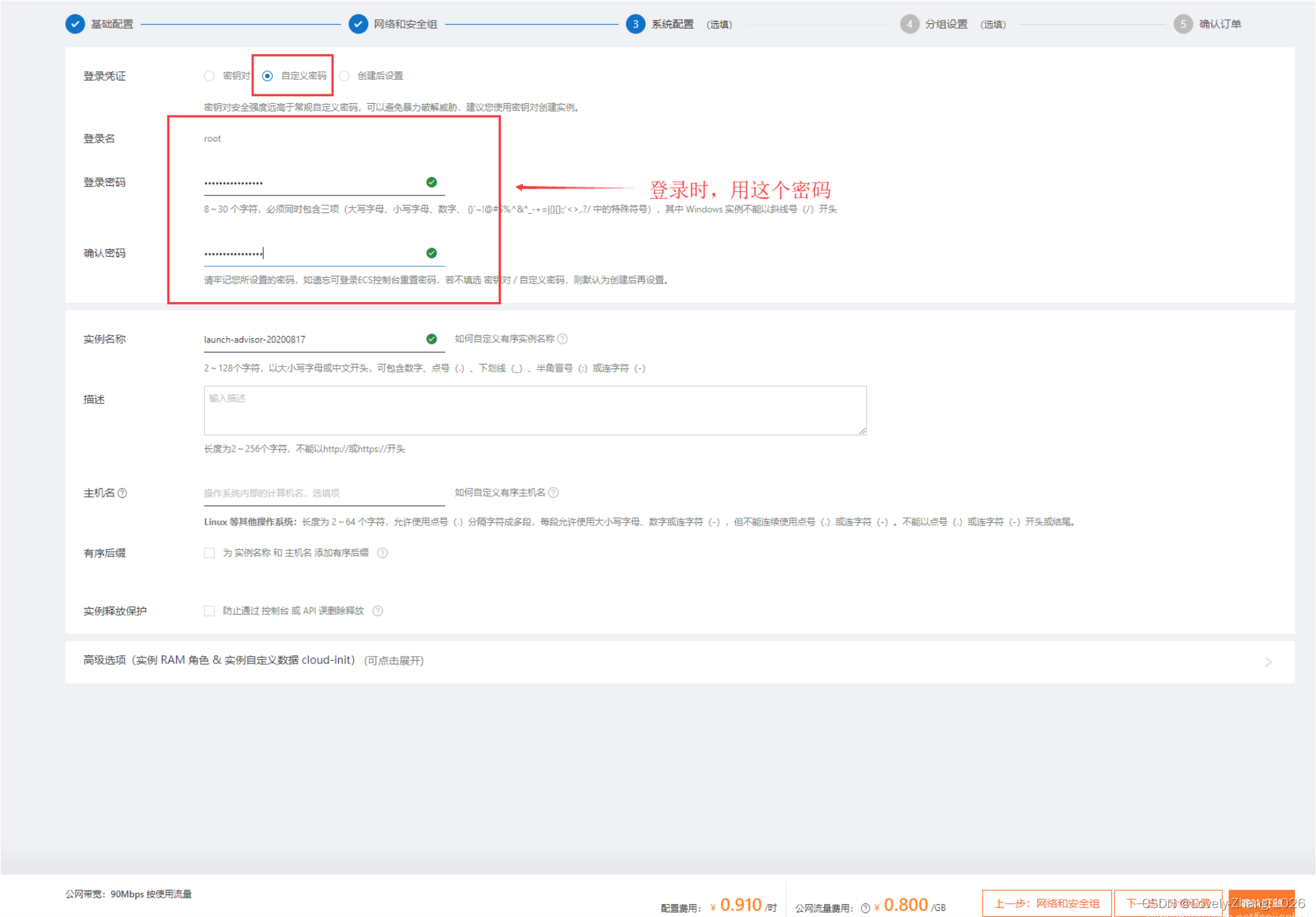Open 如何自定义有序实例名称 help link
Image resolution: width=1316 pixels, height=917 pixels.
tap(504, 339)
